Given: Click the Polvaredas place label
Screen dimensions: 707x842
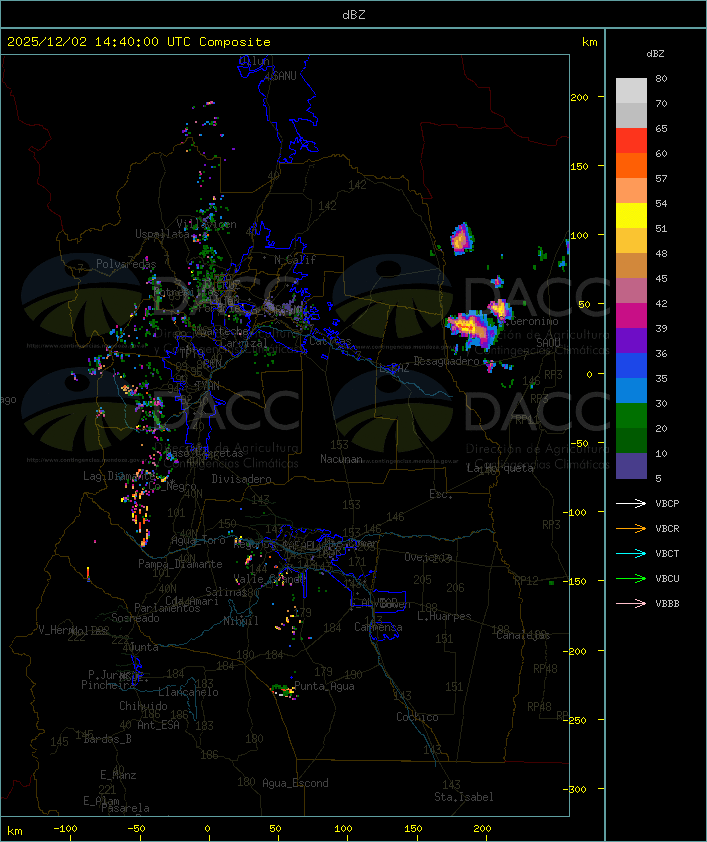Looking at the screenshot, I should [126, 264].
